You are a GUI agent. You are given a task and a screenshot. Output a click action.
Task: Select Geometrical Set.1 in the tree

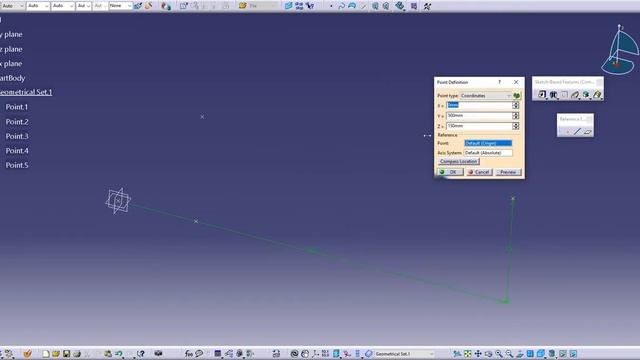click(x=26, y=92)
